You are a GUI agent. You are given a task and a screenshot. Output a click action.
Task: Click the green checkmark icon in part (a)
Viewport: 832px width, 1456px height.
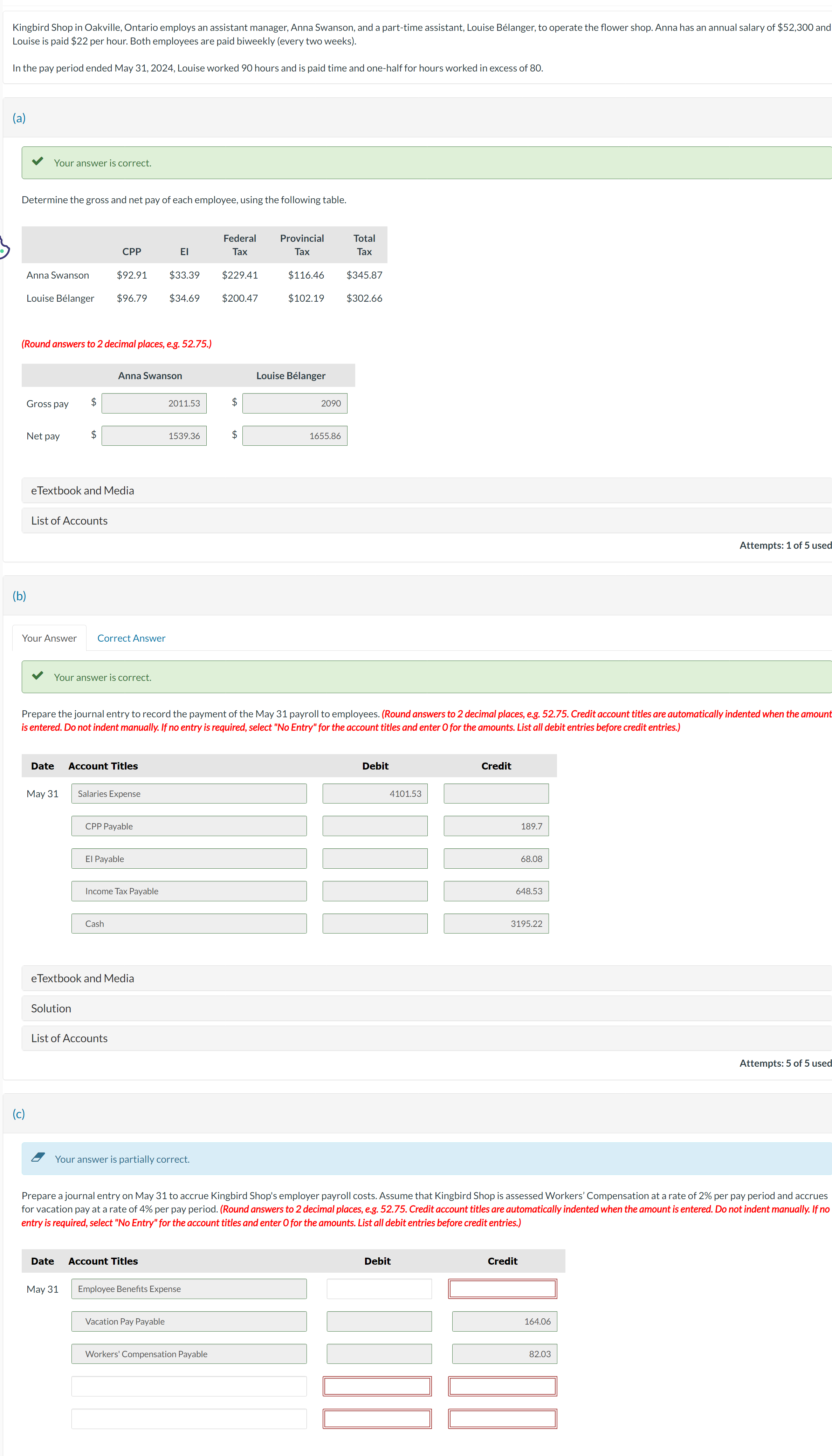pyautogui.click(x=38, y=162)
